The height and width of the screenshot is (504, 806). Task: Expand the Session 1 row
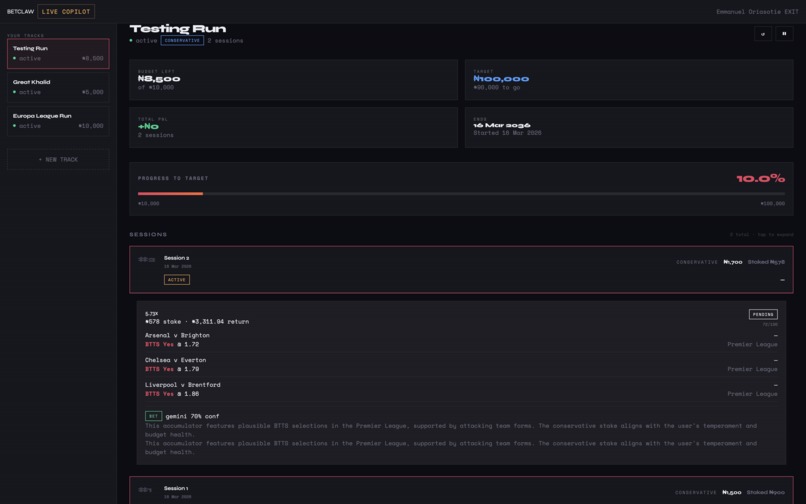(x=461, y=490)
